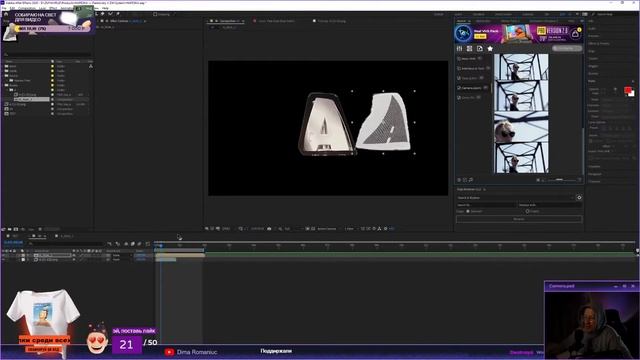This screenshot has height=360, width=640.
Task: Open the sliders settings icon in the plugin panel
Action: coord(460,49)
